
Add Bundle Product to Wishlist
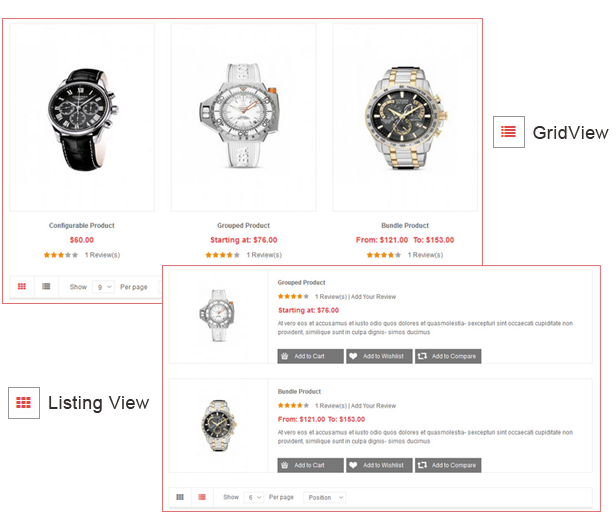click(x=379, y=465)
